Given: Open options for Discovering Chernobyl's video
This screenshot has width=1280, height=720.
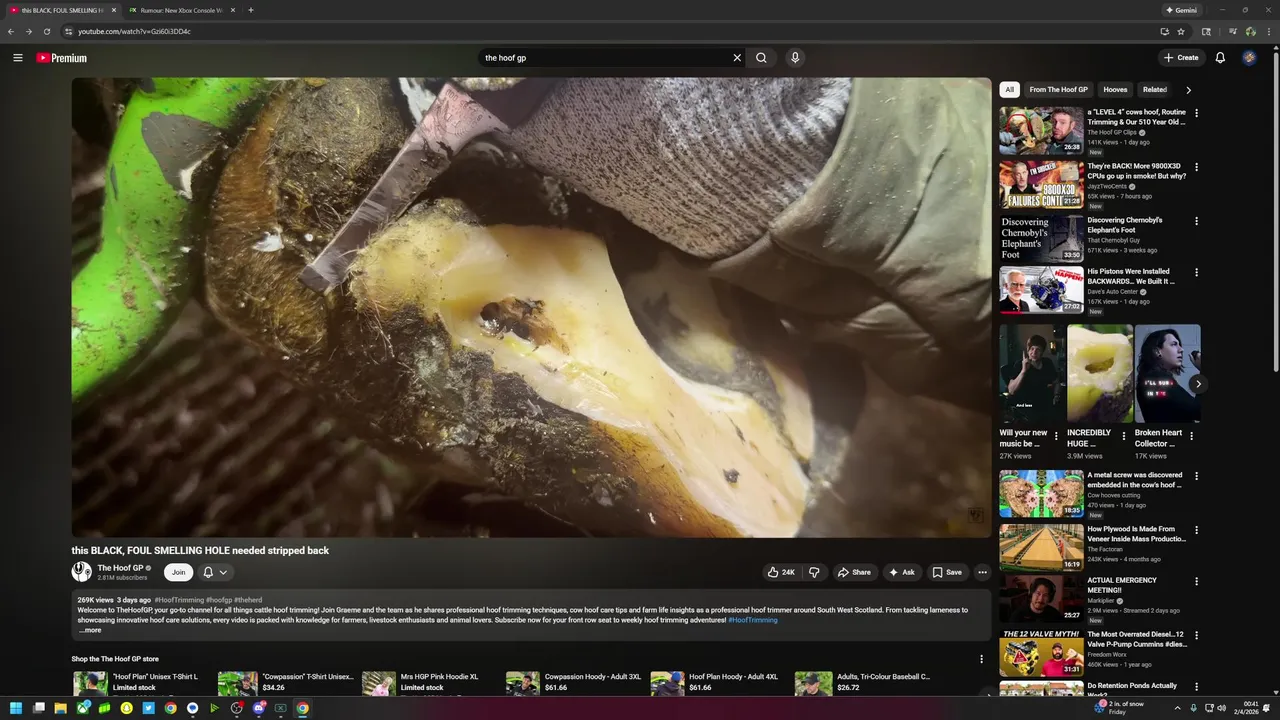Looking at the screenshot, I should pos(1196,221).
